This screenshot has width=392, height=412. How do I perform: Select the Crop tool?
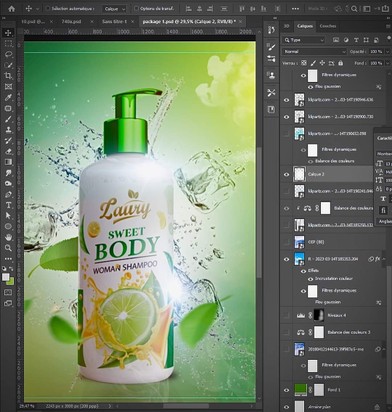(x=8, y=76)
